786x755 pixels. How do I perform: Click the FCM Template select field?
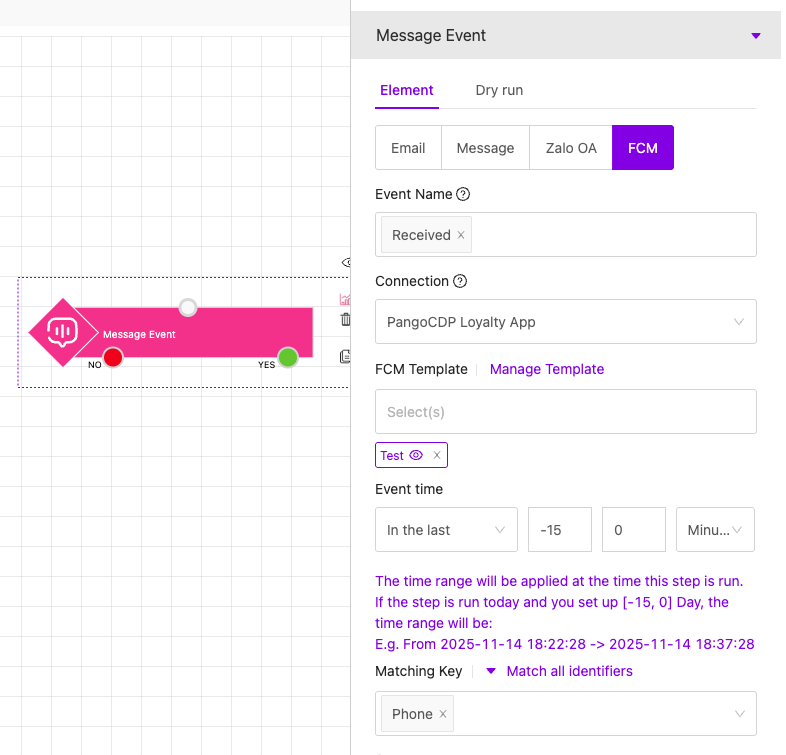pyautogui.click(x=565, y=412)
